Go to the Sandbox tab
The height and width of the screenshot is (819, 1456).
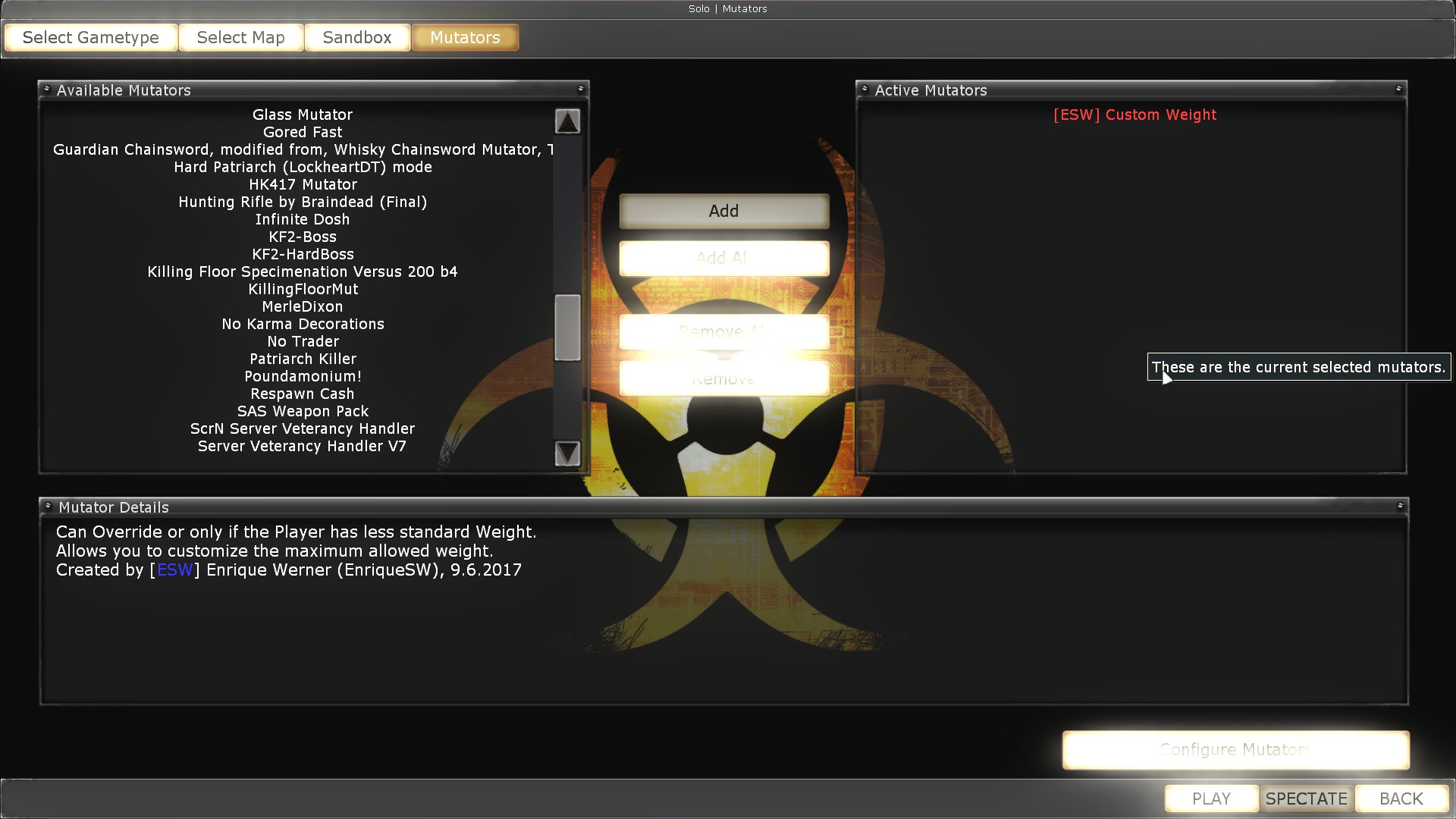click(357, 37)
